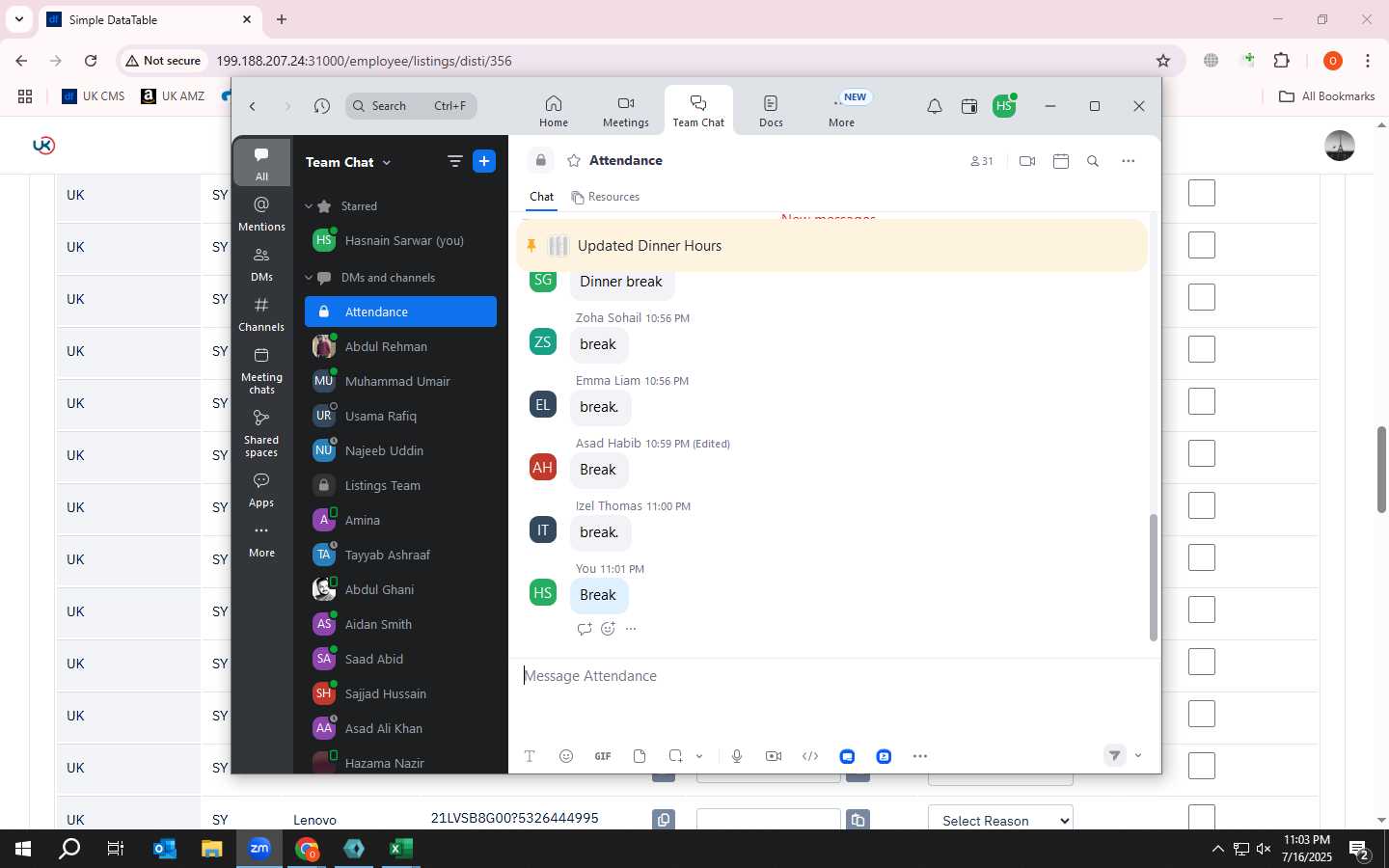Insert a GIF into the message

click(603, 756)
